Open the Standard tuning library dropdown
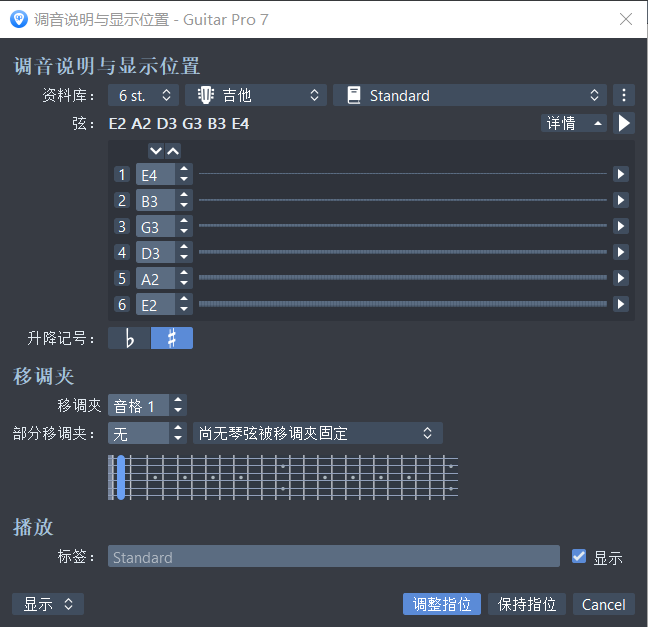 point(470,95)
